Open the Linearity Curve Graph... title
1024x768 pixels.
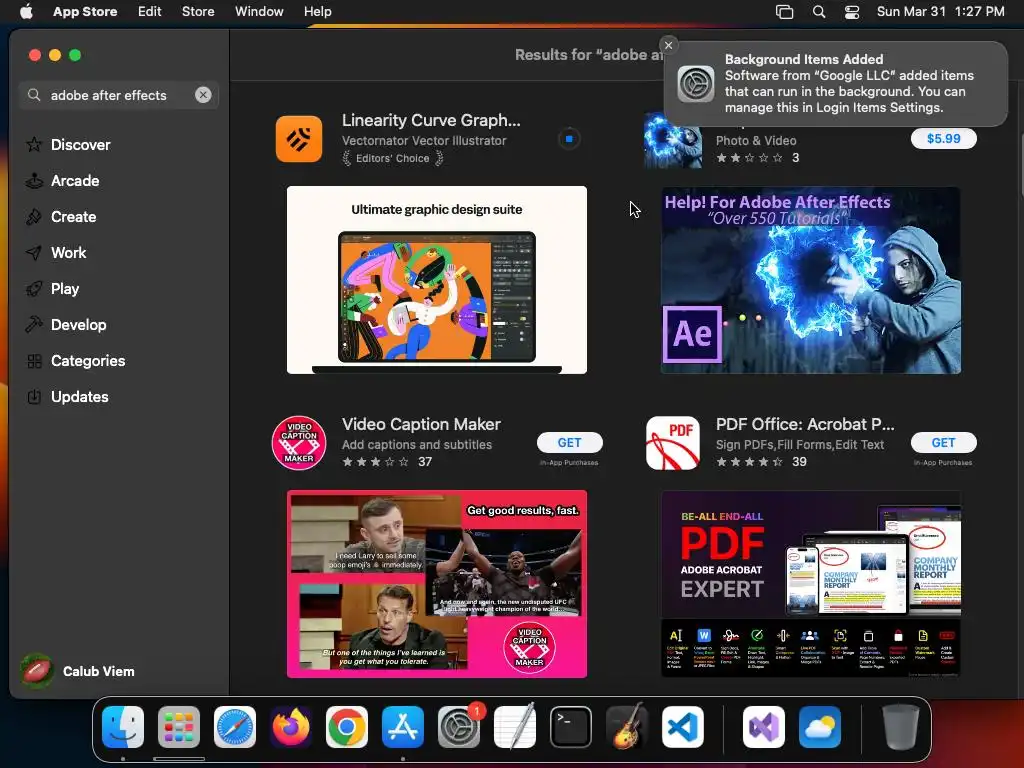point(431,120)
